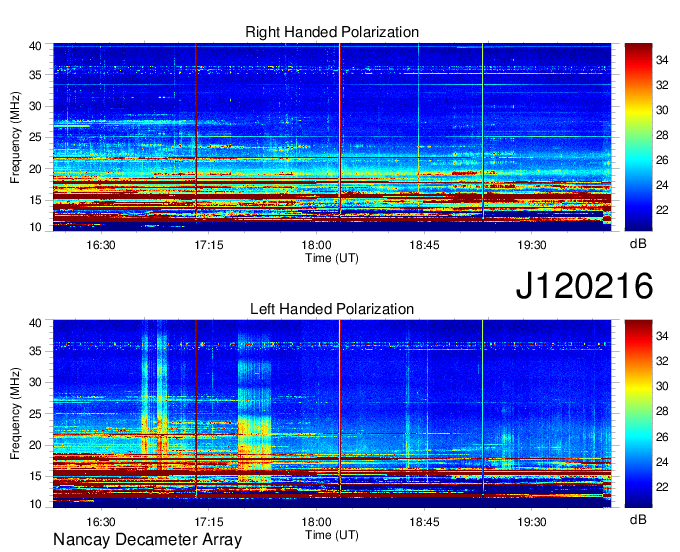Screen dimensions: 680x552
Task: Click the wide yellow burst near 17:30 in left polarization
Action: (x=255, y=412)
